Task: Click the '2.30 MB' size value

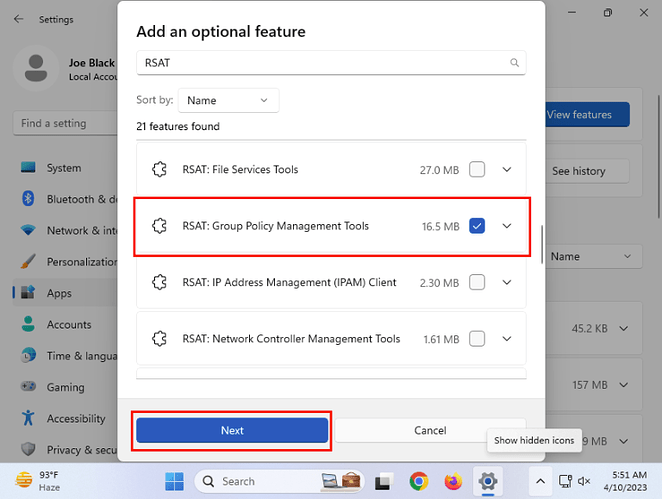Action: pos(439,283)
